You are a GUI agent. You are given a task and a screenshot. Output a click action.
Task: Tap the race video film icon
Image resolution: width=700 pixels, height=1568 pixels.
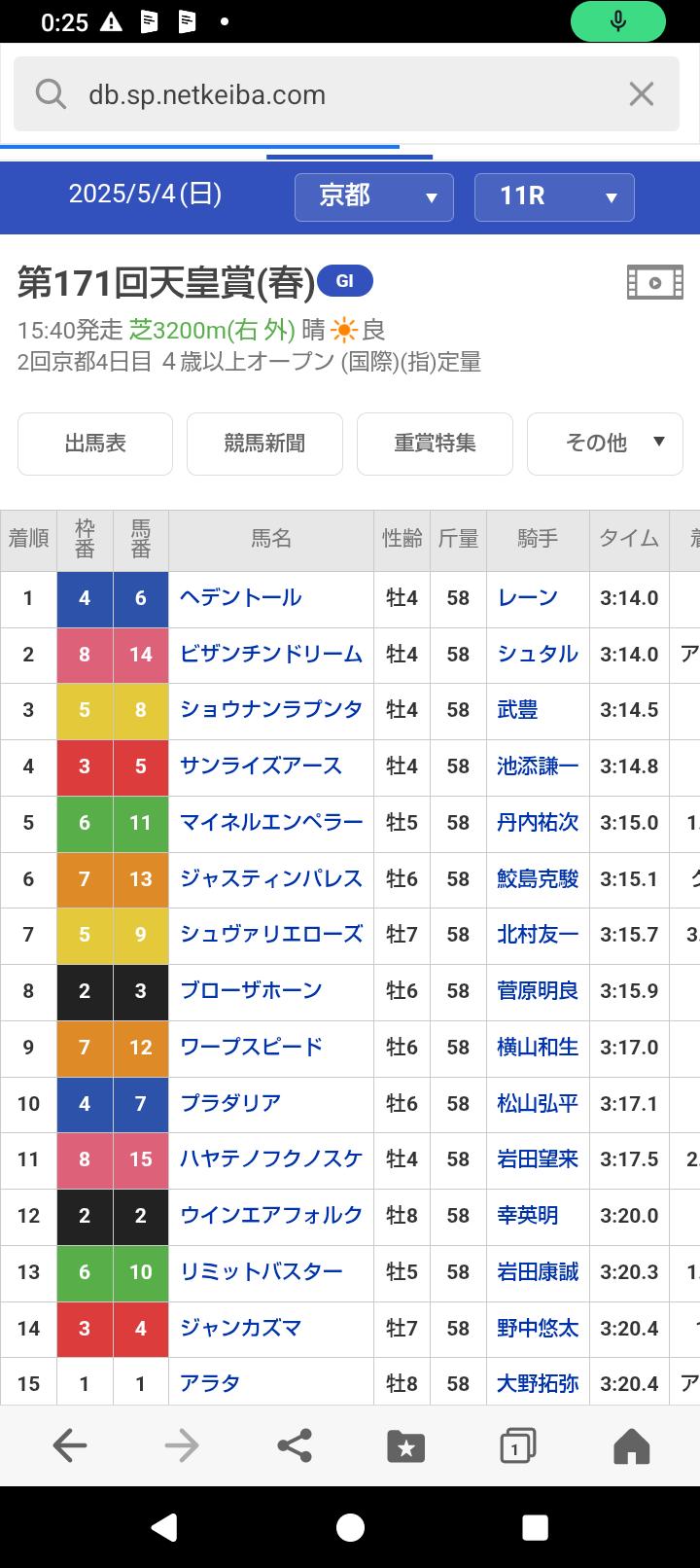pyautogui.click(x=654, y=282)
